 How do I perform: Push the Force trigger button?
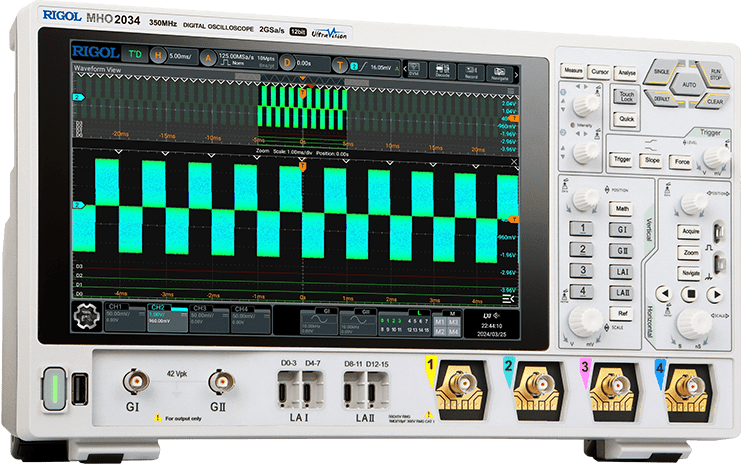pyautogui.click(x=681, y=162)
